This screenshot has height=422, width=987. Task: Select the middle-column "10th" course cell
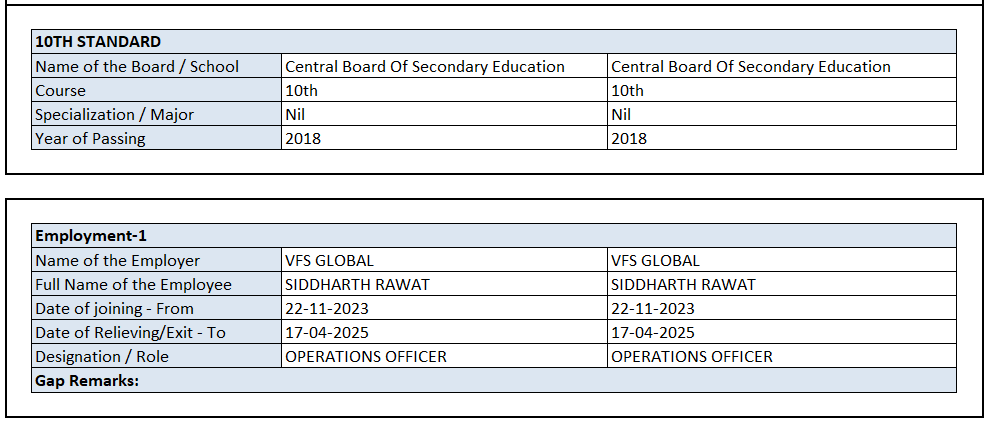pos(301,90)
